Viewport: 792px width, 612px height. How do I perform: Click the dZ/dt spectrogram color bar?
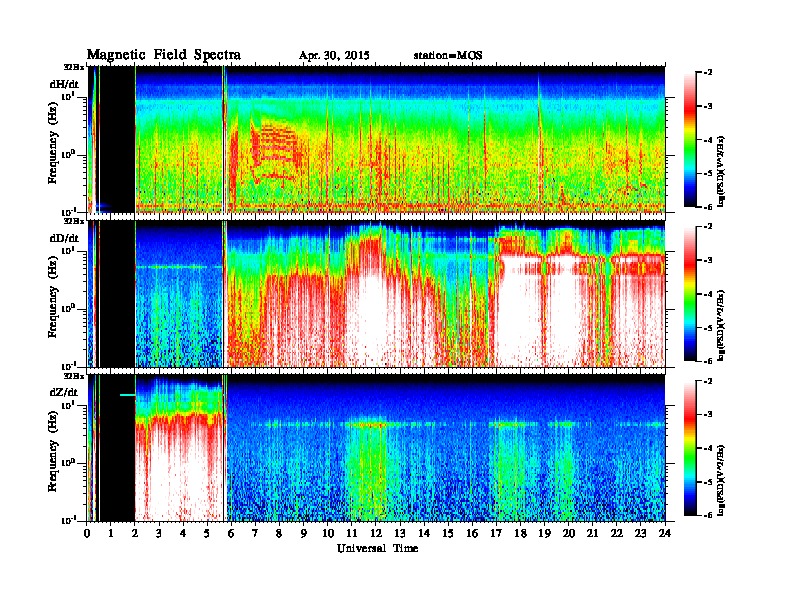click(x=690, y=448)
